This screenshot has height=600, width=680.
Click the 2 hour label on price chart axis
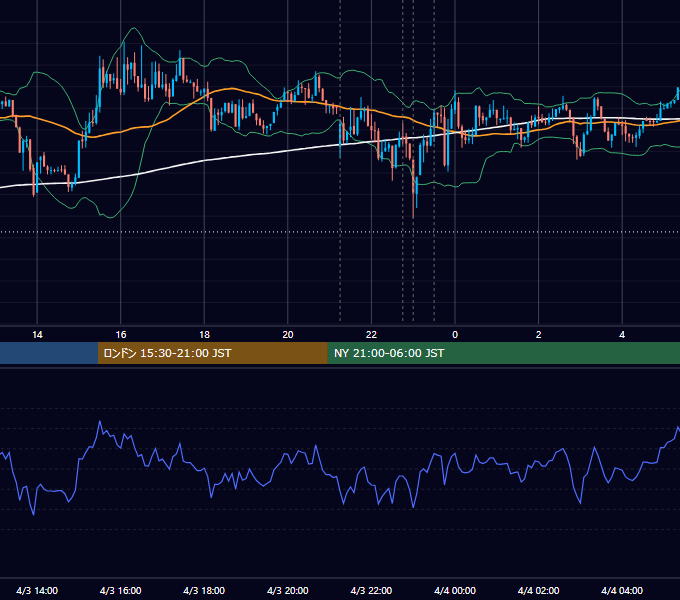tap(539, 335)
